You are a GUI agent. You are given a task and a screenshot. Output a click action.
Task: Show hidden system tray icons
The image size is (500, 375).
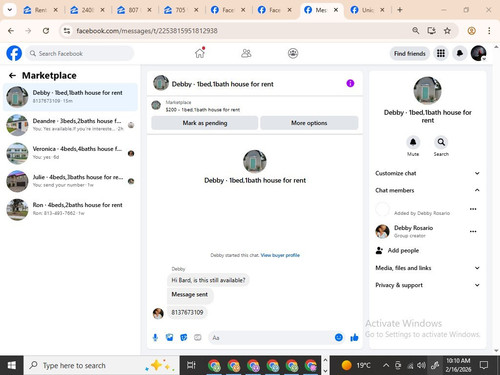386,365
